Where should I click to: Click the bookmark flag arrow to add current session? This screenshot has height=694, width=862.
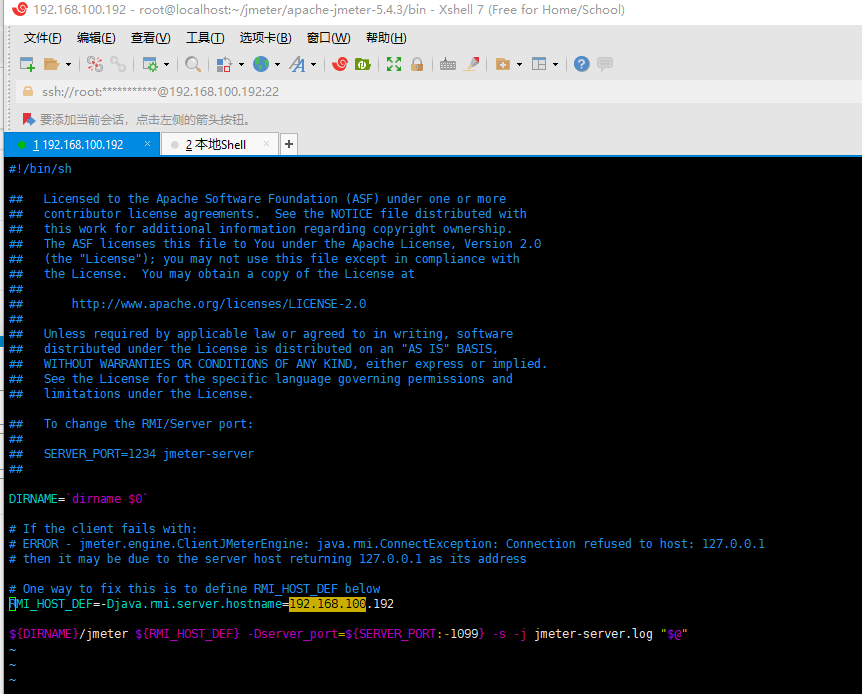pyautogui.click(x=29, y=119)
